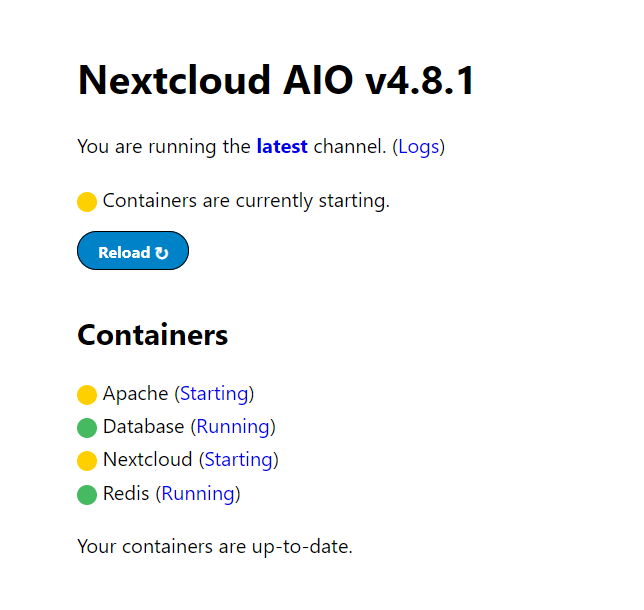The image size is (644, 610).
Task: Click the 'Your containers are up-to-date' text
Action: point(215,547)
